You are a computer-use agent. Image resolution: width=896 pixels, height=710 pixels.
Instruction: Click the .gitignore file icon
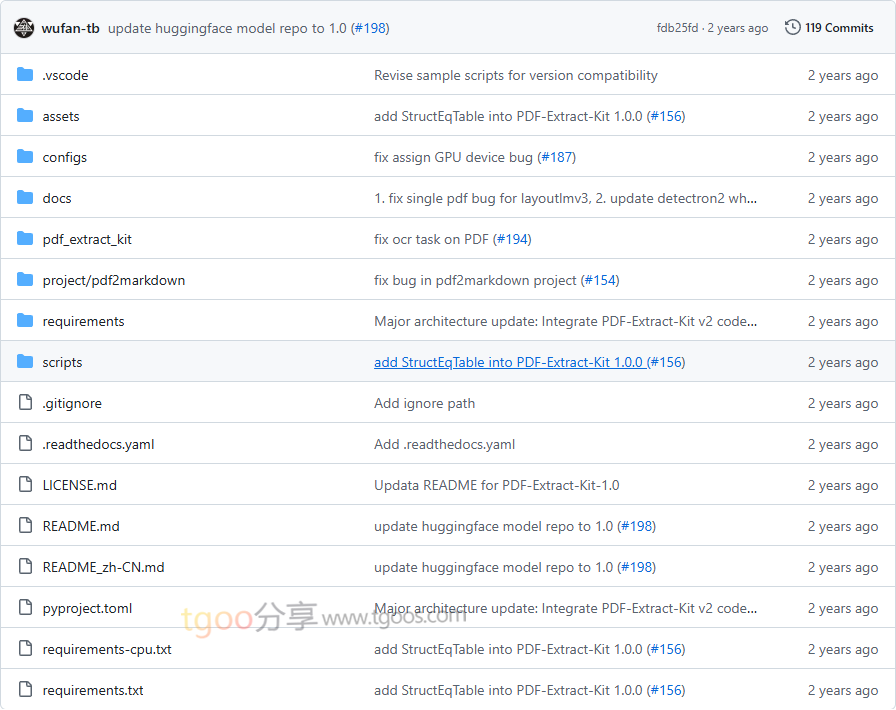tap(25, 403)
